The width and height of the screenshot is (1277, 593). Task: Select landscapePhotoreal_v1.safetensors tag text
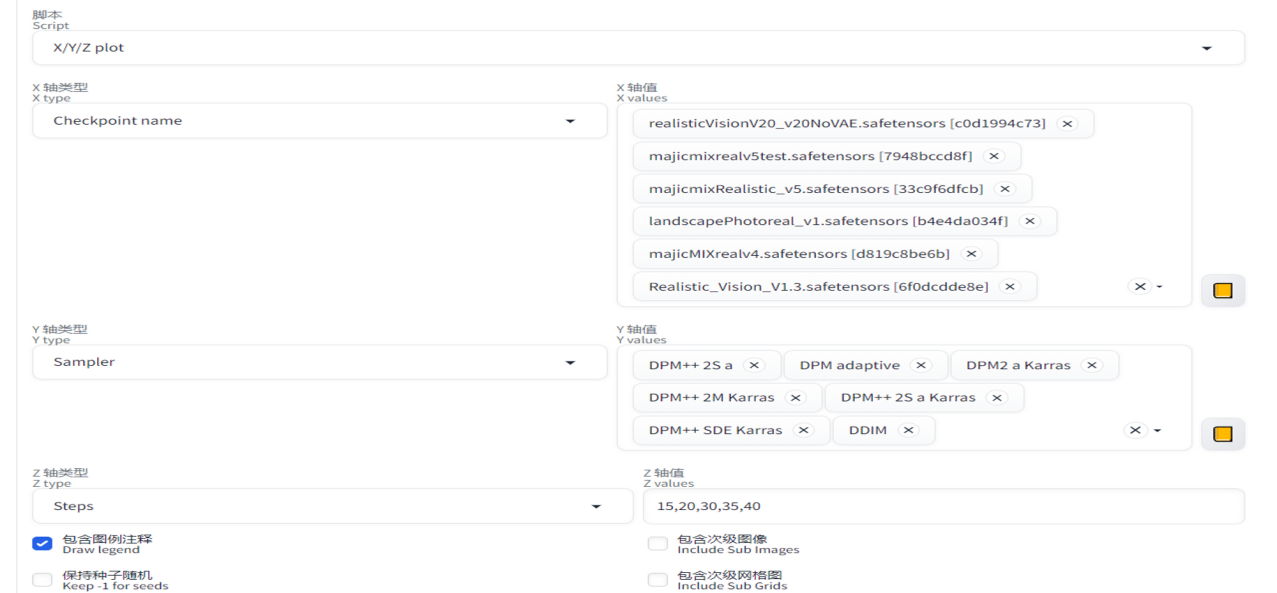coord(828,221)
